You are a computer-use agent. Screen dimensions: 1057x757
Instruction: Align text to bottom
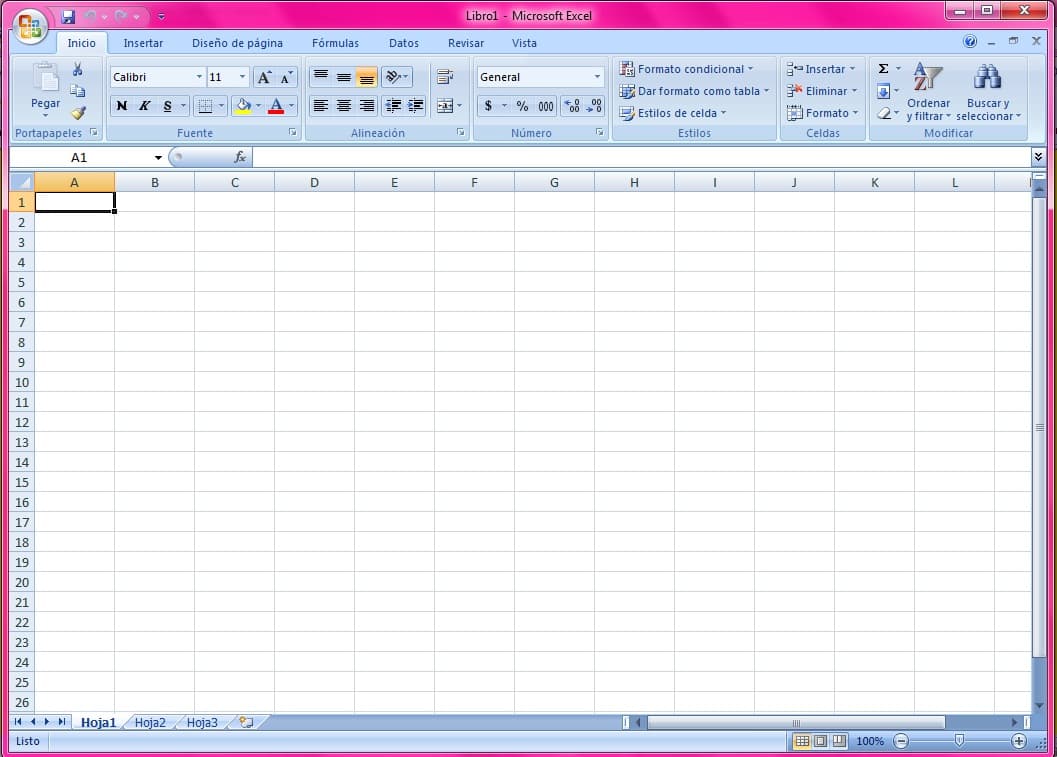(x=367, y=77)
